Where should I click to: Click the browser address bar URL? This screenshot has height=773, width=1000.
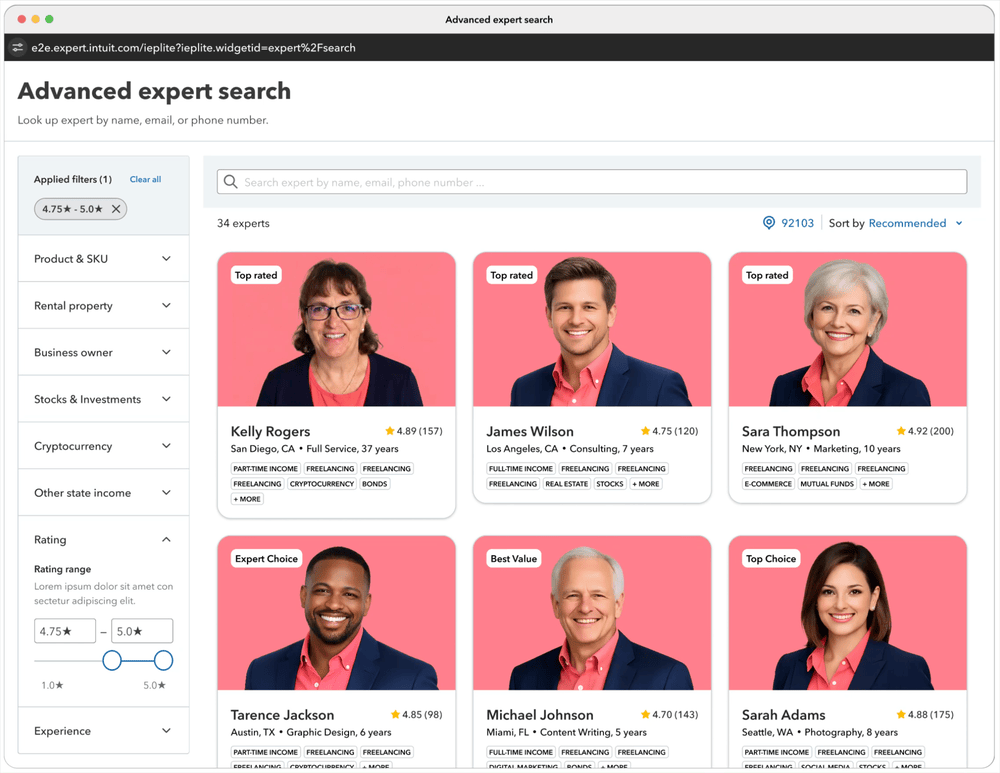click(x=193, y=47)
